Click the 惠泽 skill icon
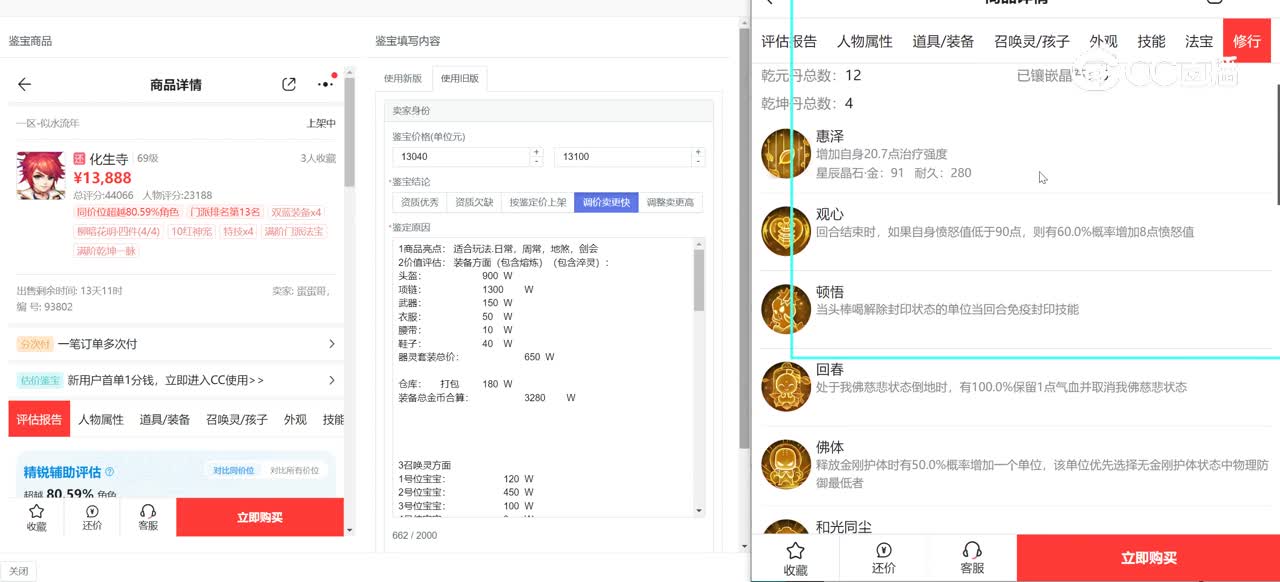Viewport: 1280px width, 582px height. point(786,154)
